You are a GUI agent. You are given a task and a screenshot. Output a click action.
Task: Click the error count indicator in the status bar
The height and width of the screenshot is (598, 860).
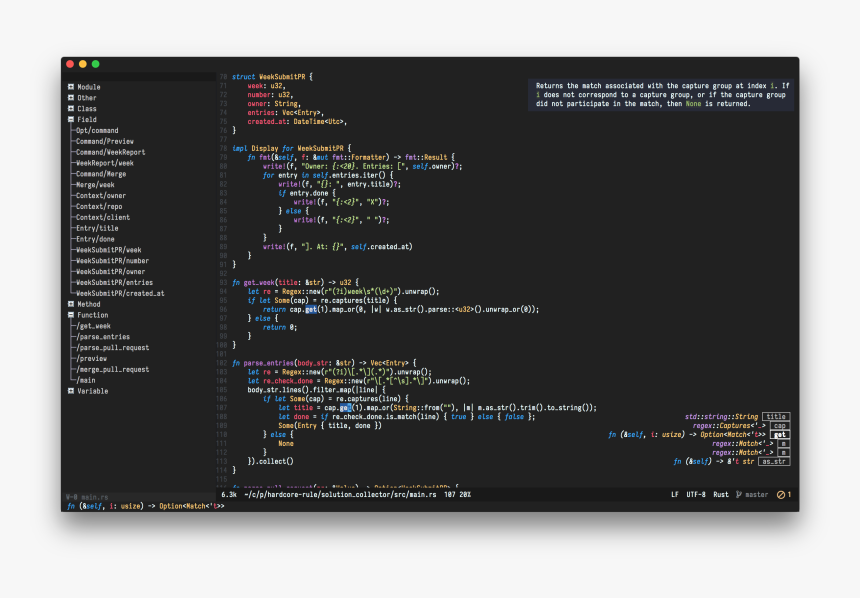[784, 492]
